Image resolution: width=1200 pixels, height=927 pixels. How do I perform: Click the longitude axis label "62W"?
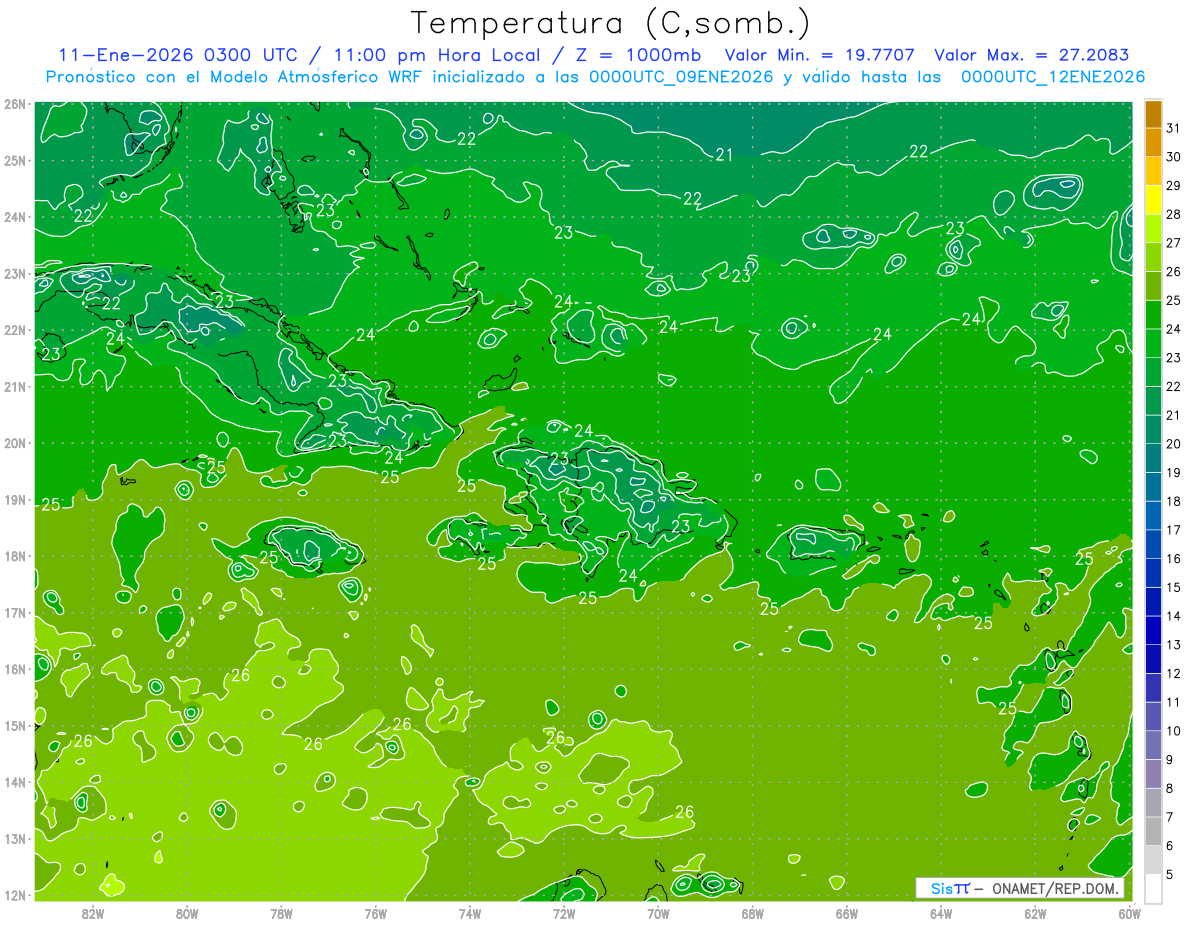pyautogui.click(x=1035, y=914)
